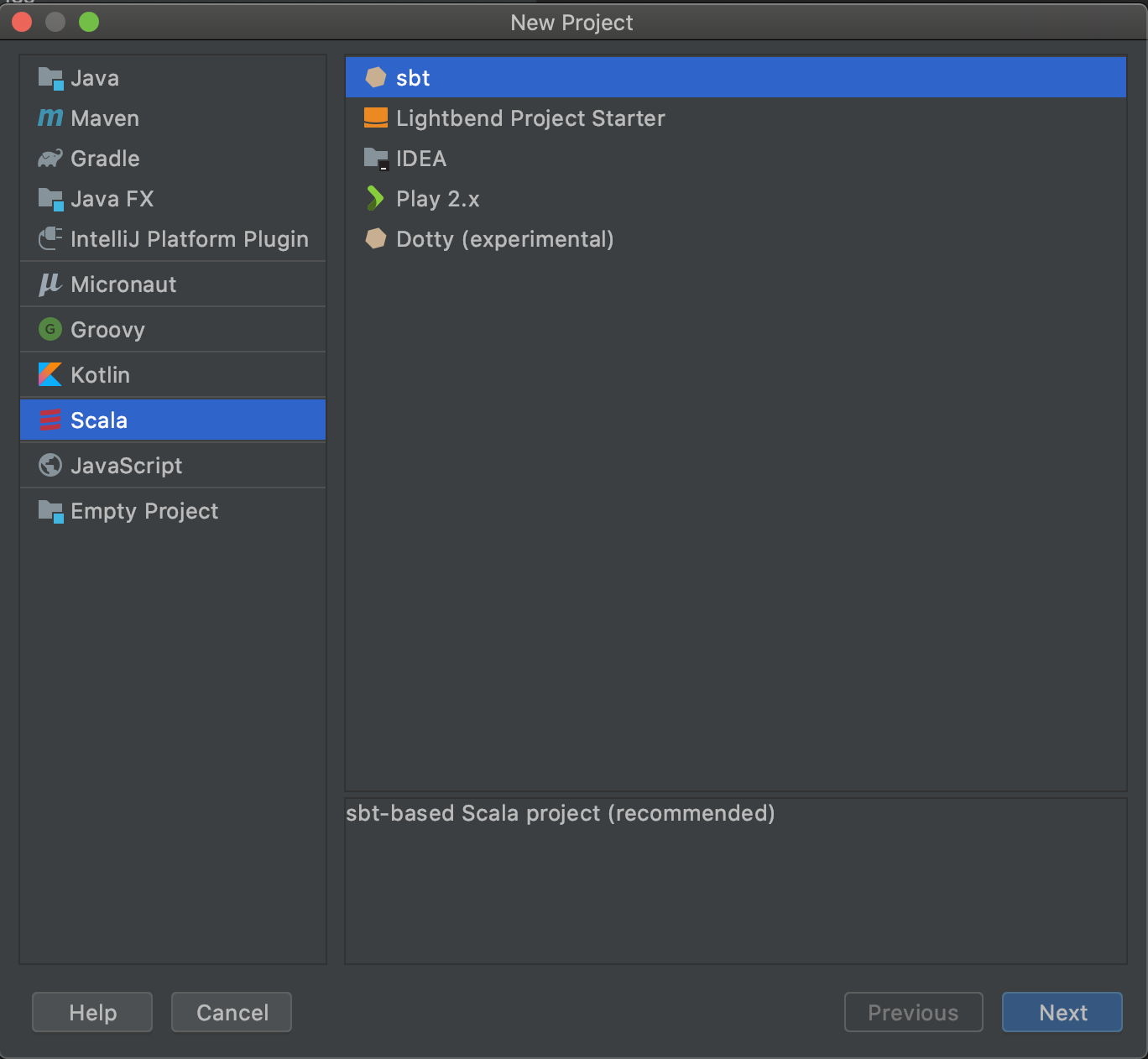Click the Lightbend orange icon
1148x1059 pixels.
pos(376,118)
